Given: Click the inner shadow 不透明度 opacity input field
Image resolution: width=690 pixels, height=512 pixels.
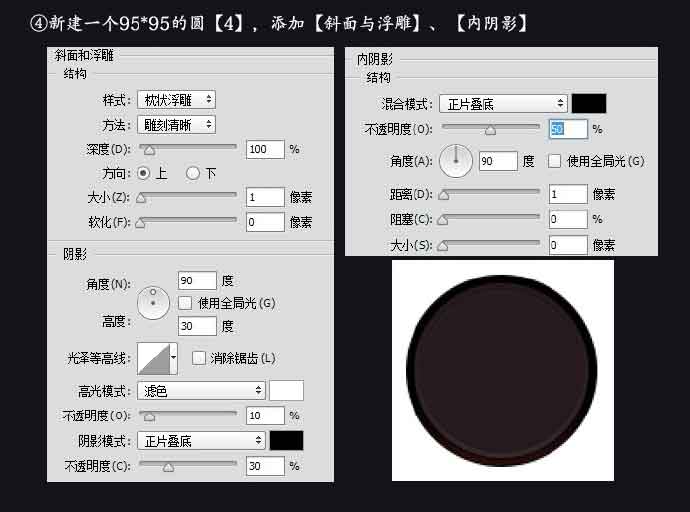Looking at the screenshot, I should 567,129.
